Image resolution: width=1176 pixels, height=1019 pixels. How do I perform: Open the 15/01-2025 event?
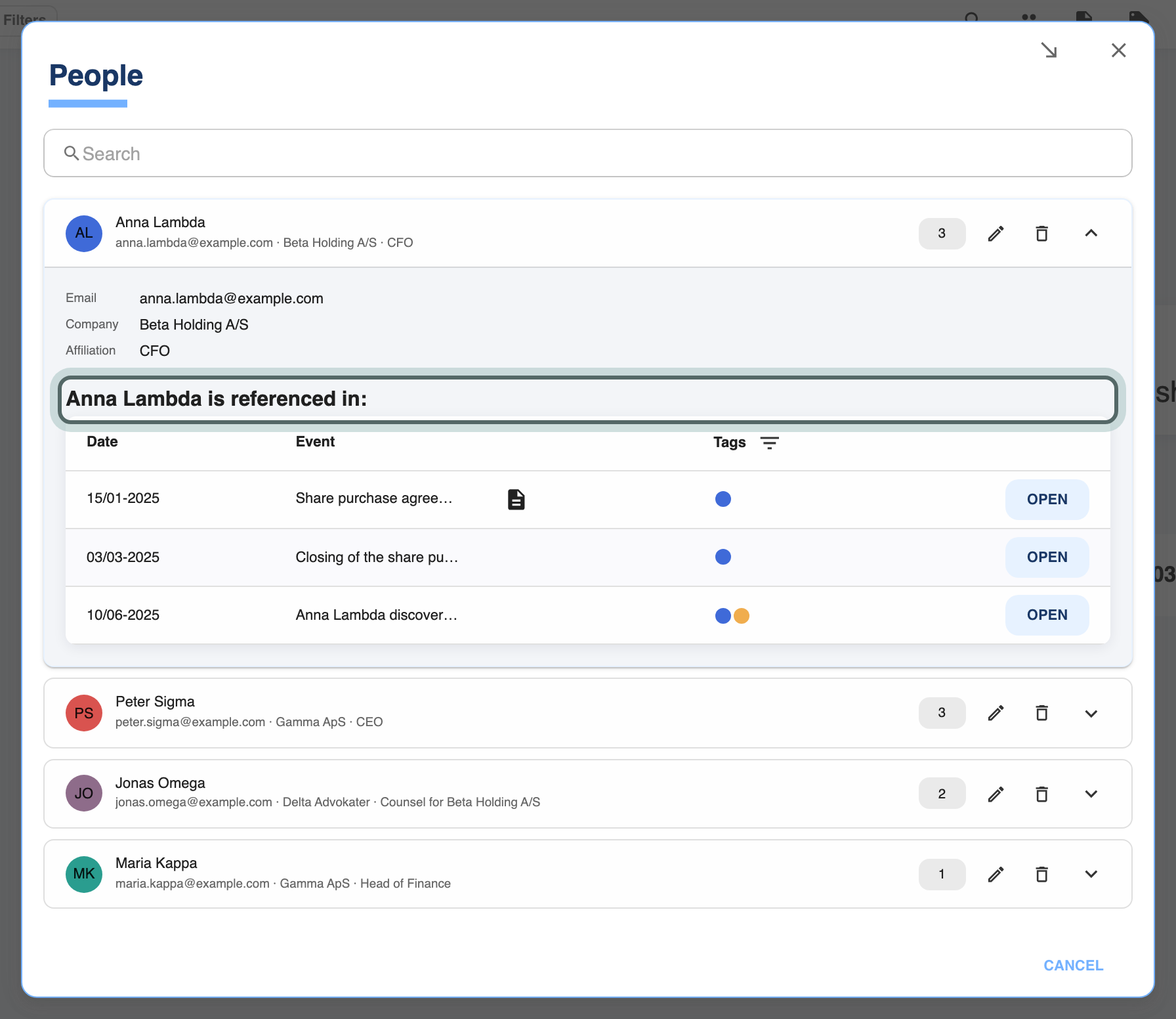(1047, 499)
